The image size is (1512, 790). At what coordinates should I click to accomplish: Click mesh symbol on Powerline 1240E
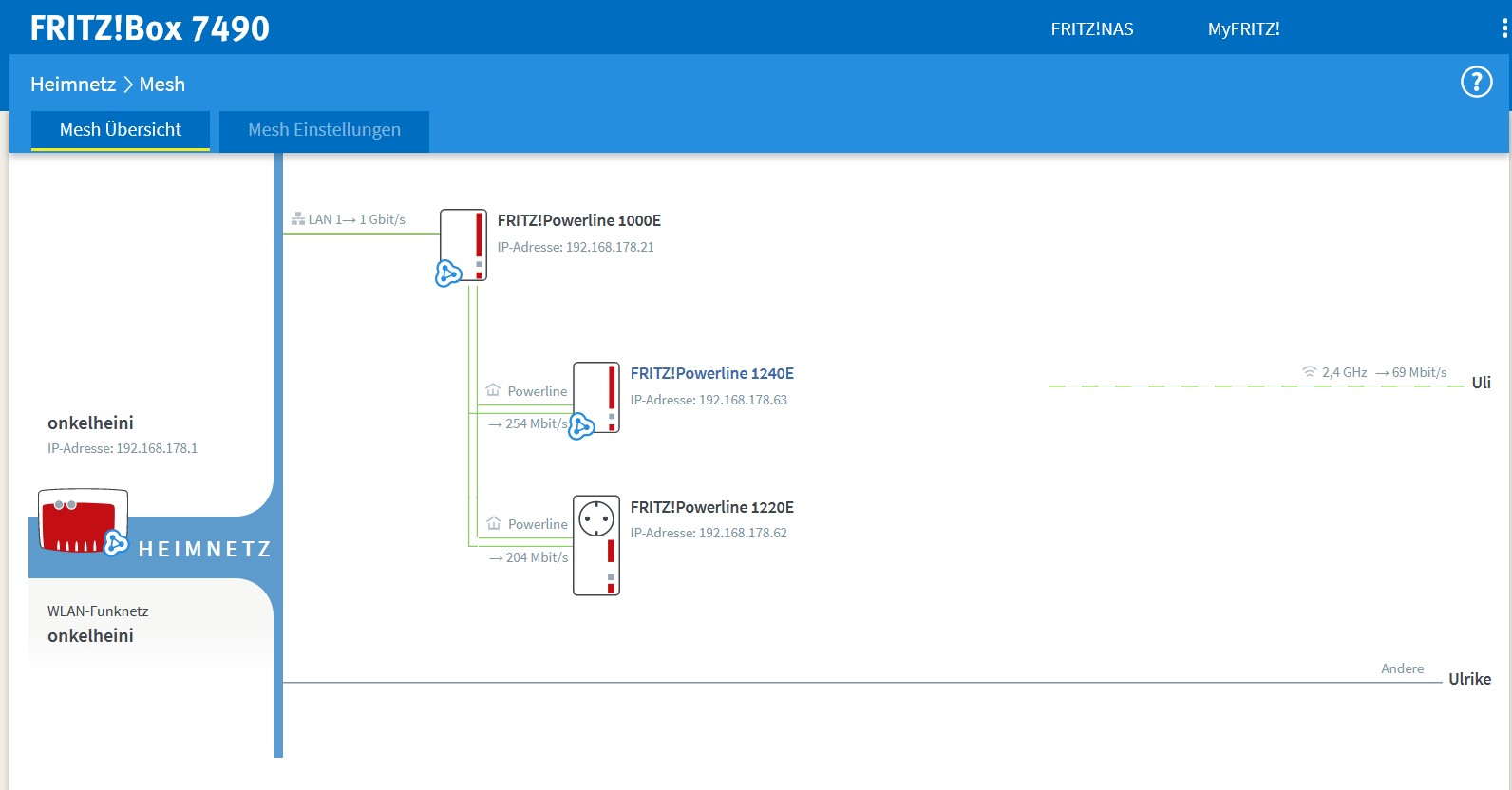coord(581,426)
